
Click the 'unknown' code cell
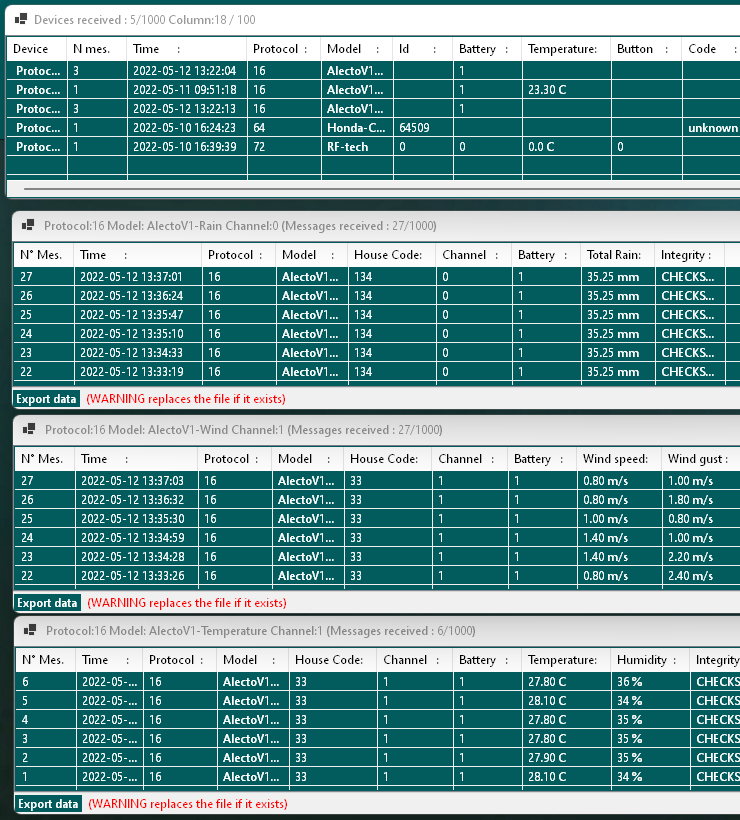click(x=711, y=128)
